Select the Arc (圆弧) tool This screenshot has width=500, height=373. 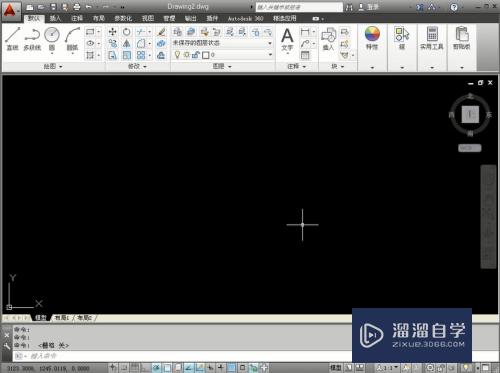click(72, 39)
